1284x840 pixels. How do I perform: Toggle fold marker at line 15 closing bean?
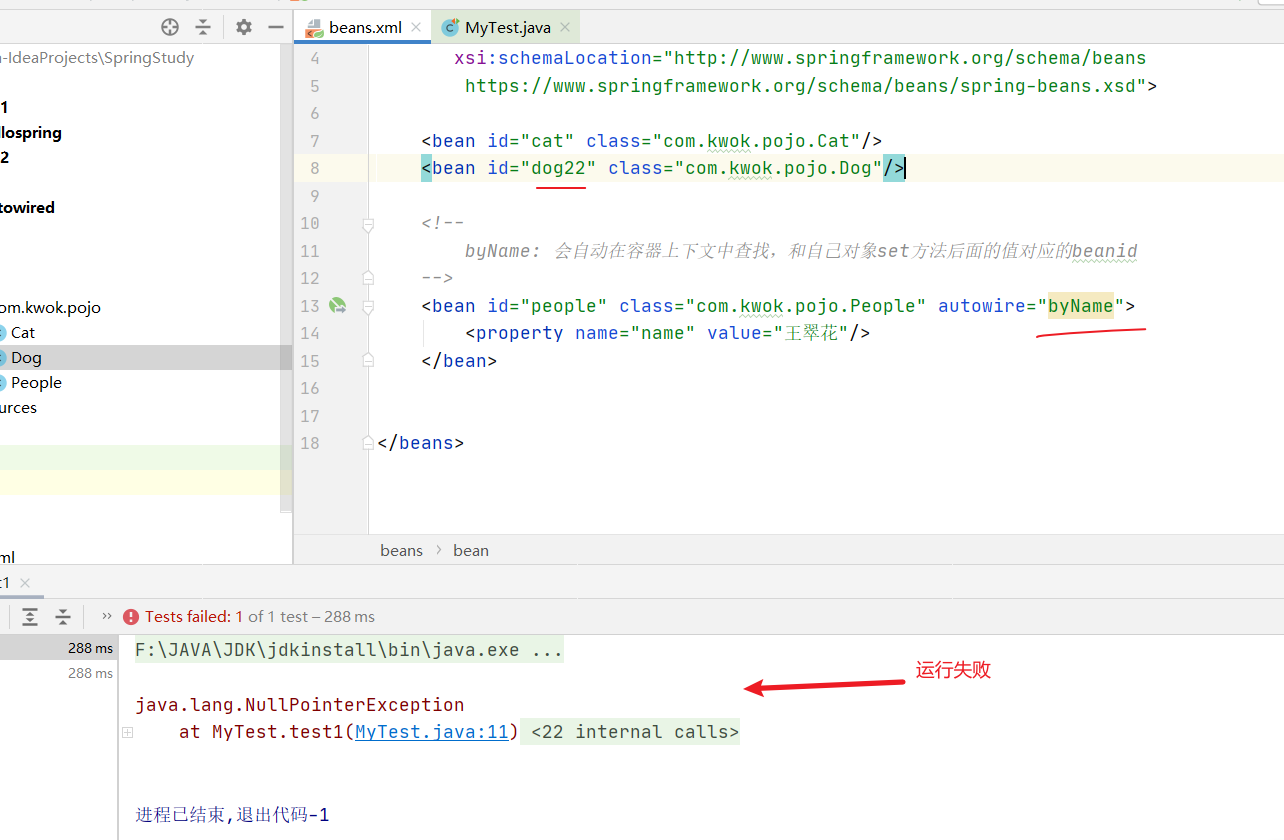tap(368, 361)
